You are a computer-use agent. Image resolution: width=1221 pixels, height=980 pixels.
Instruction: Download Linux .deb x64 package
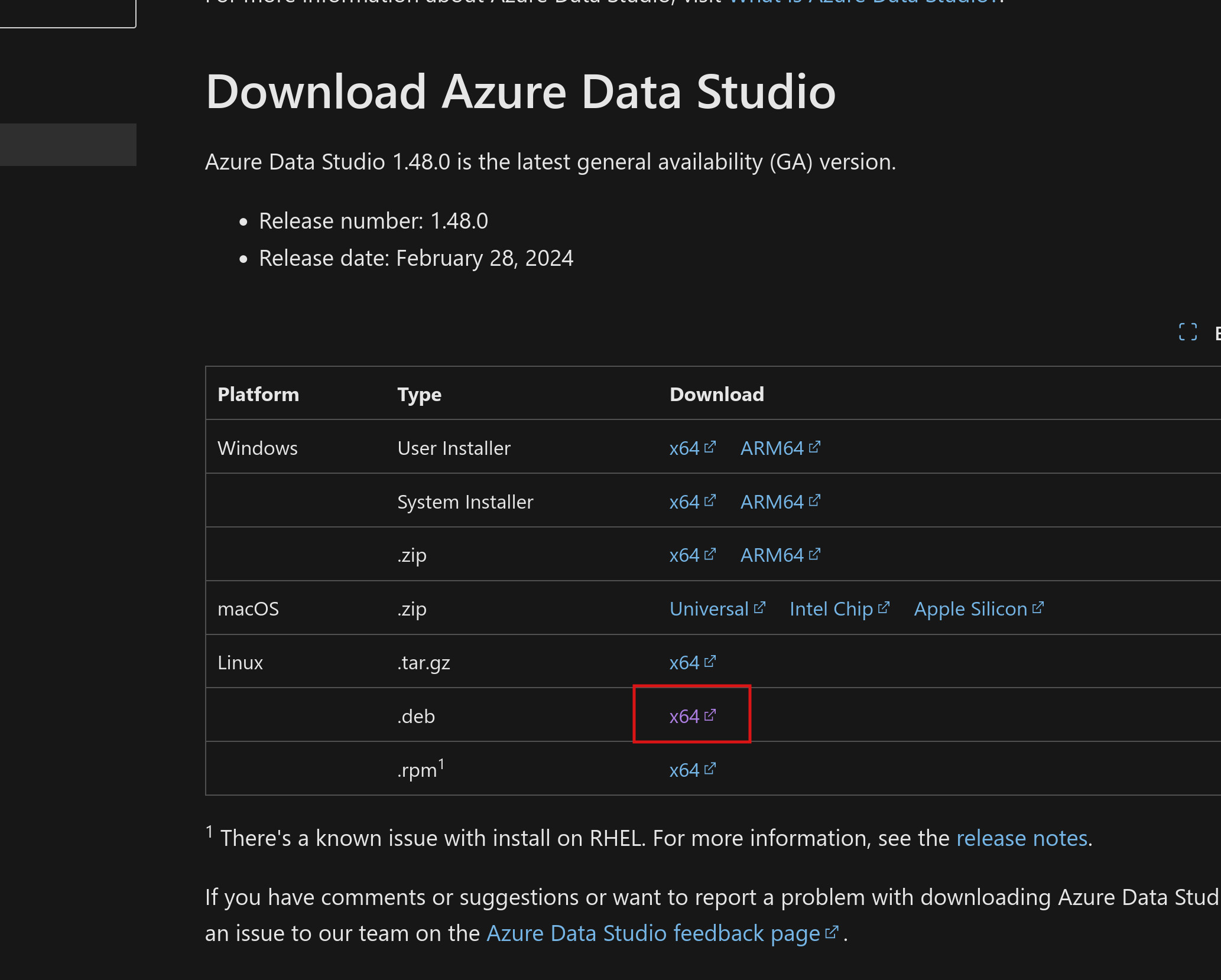684,717
